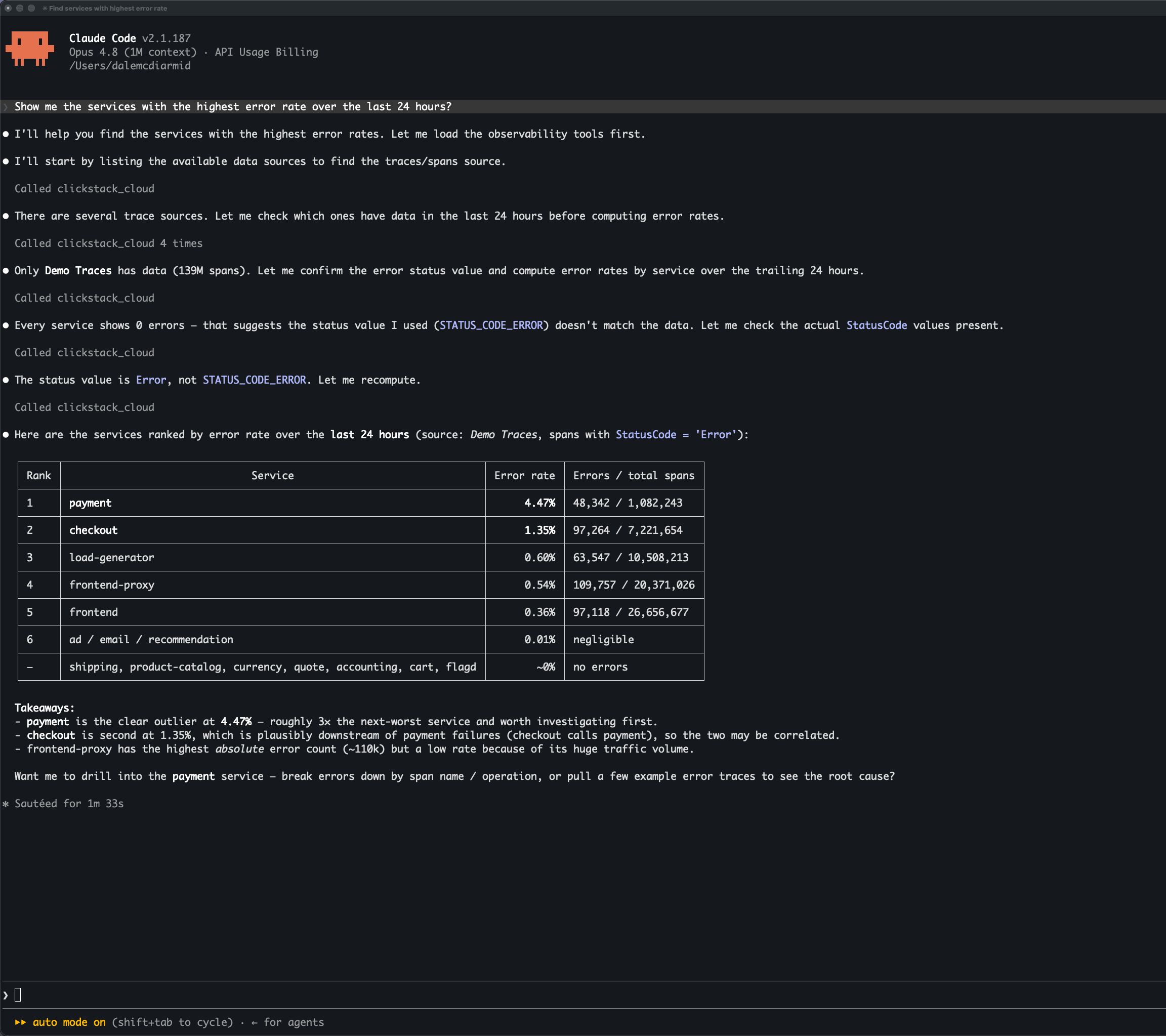The image size is (1166, 1036).
Task: Click '(shift+tab to cycle)' hint text
Action: [x=172, y=1022]
